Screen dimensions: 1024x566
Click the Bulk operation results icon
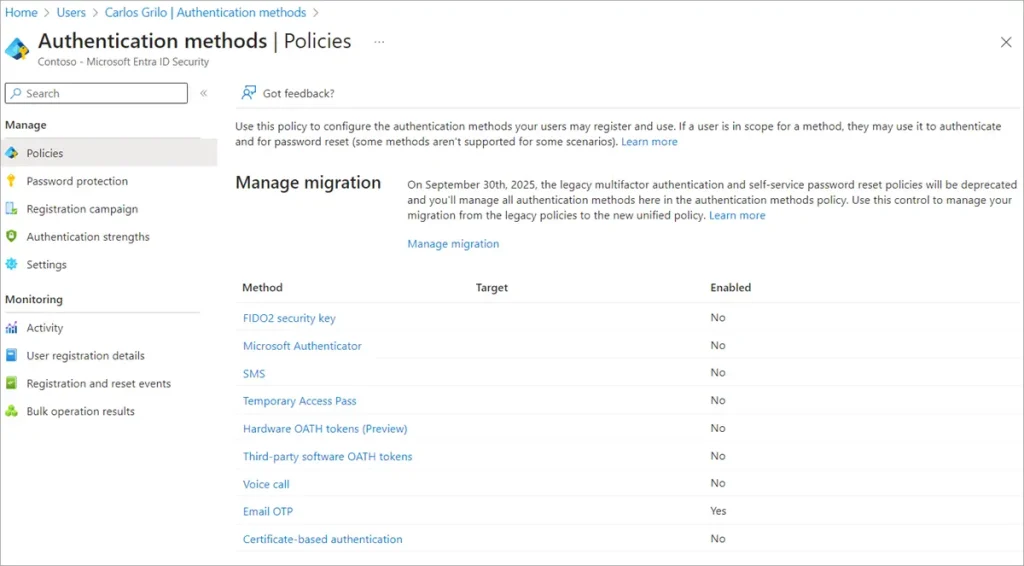pos(12,411)
